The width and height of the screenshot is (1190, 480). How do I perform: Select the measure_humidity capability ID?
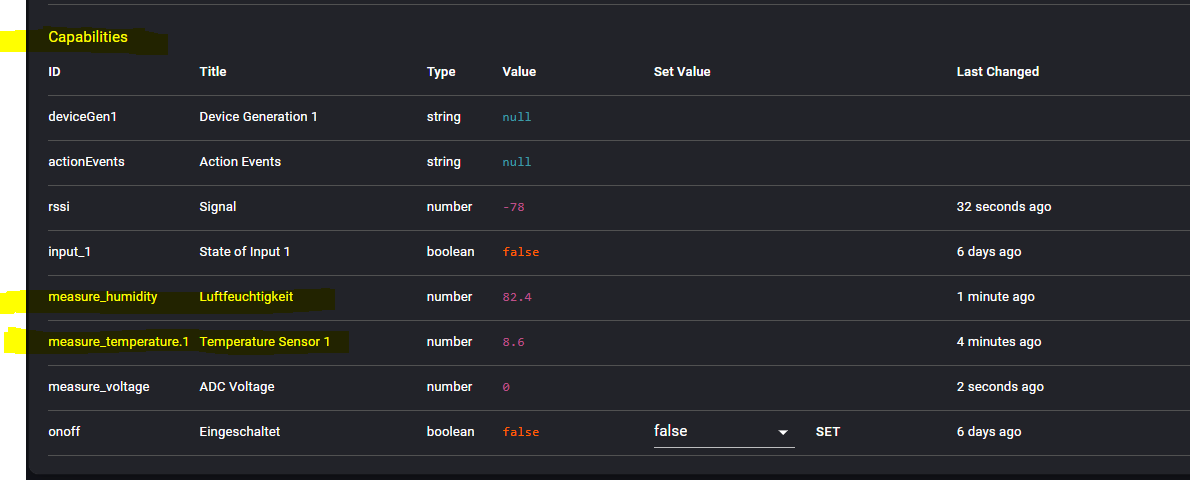pyautogui.click(x=103, y=297)
